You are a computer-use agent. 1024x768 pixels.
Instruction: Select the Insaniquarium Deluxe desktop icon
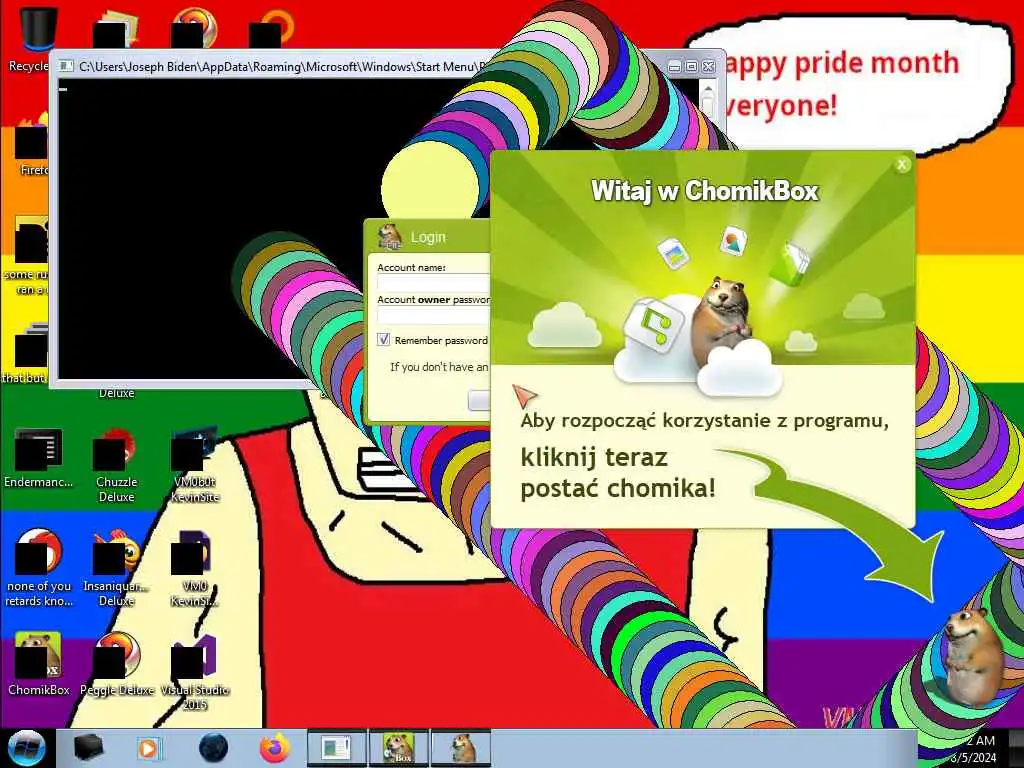coord(116,568)
